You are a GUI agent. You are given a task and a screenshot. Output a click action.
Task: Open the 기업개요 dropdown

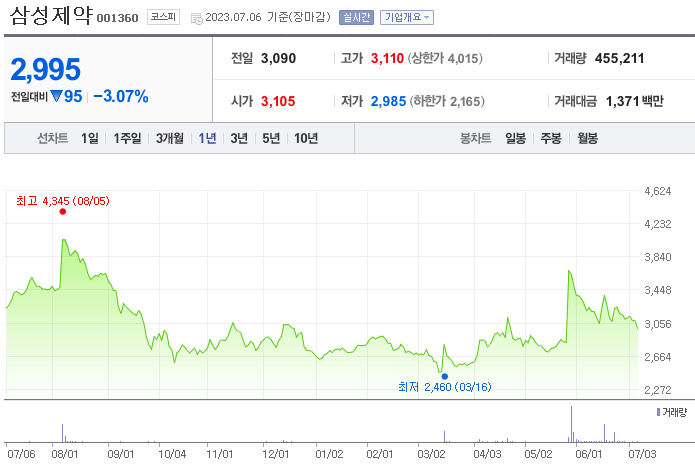[x=406, y=17]
